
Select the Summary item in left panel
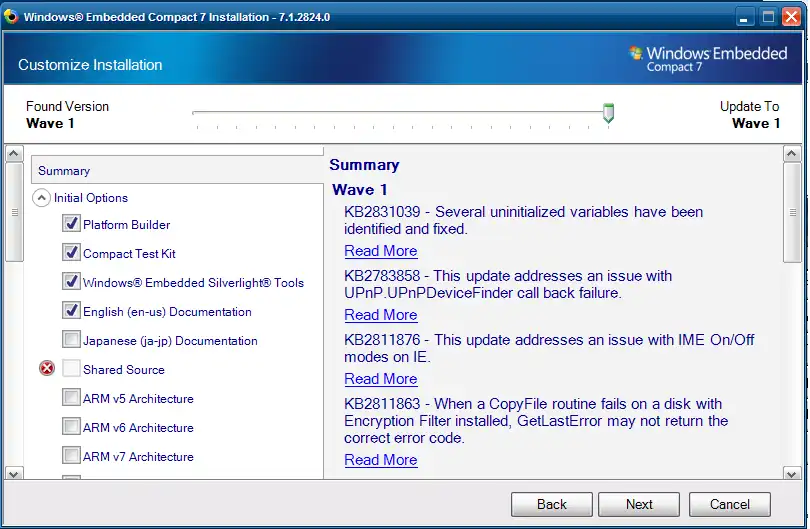pyautogui.click(x=64, y=171)
